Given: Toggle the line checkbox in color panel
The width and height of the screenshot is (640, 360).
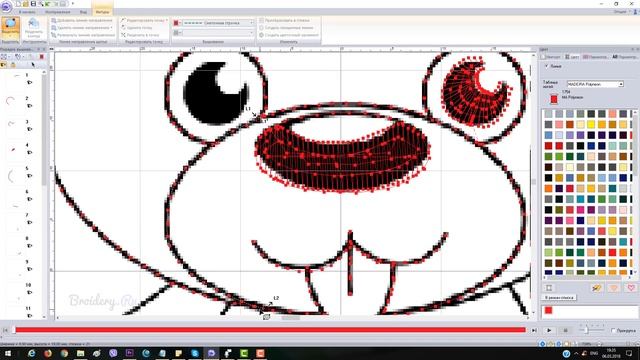Looking at the screenshot, I should [547, 66].
